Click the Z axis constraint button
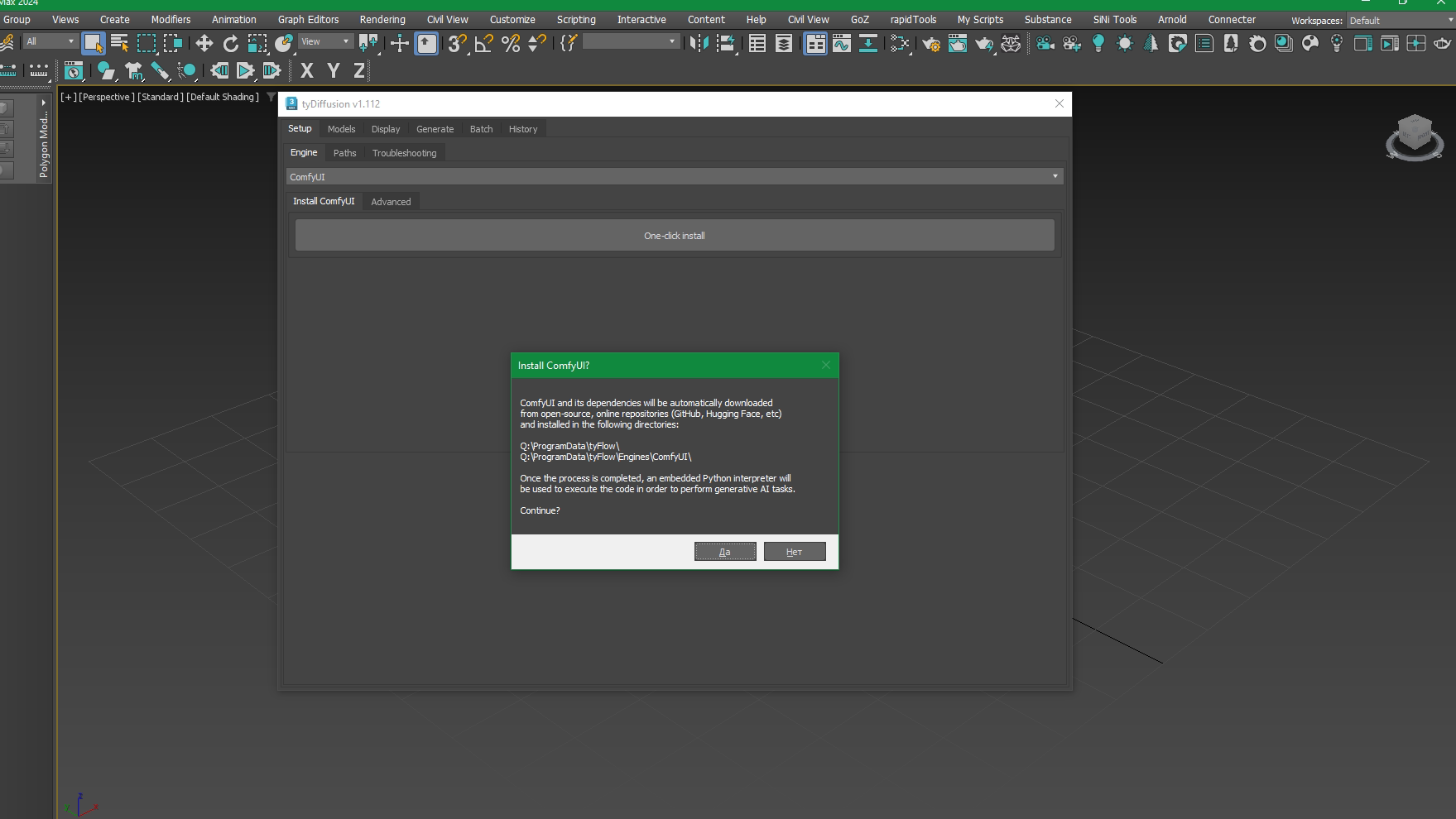Viewport: 1456px width, 819px height. point(359,71)
